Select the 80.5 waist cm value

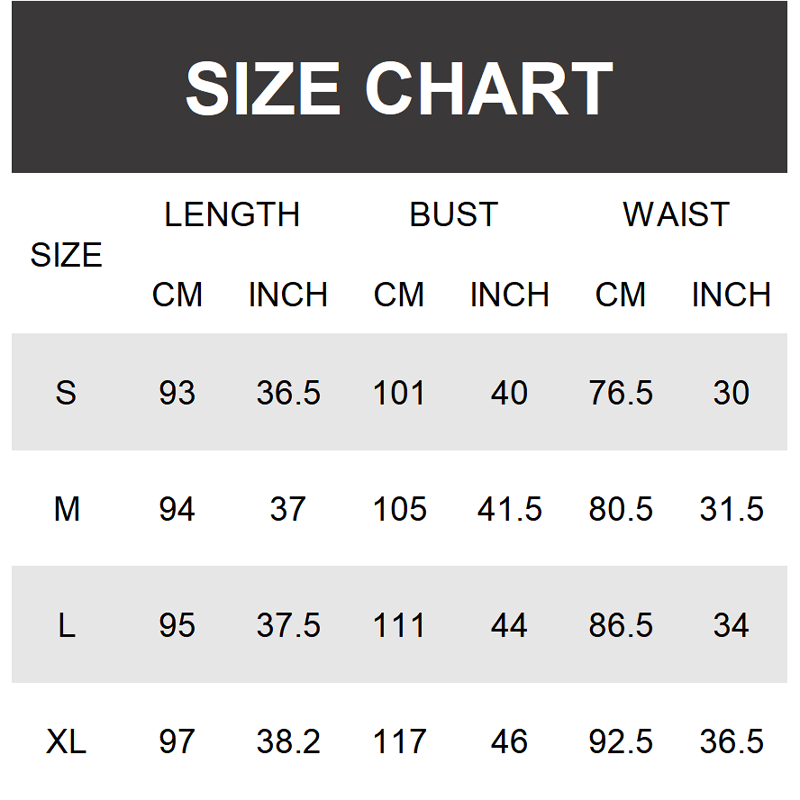click(620, 510)
